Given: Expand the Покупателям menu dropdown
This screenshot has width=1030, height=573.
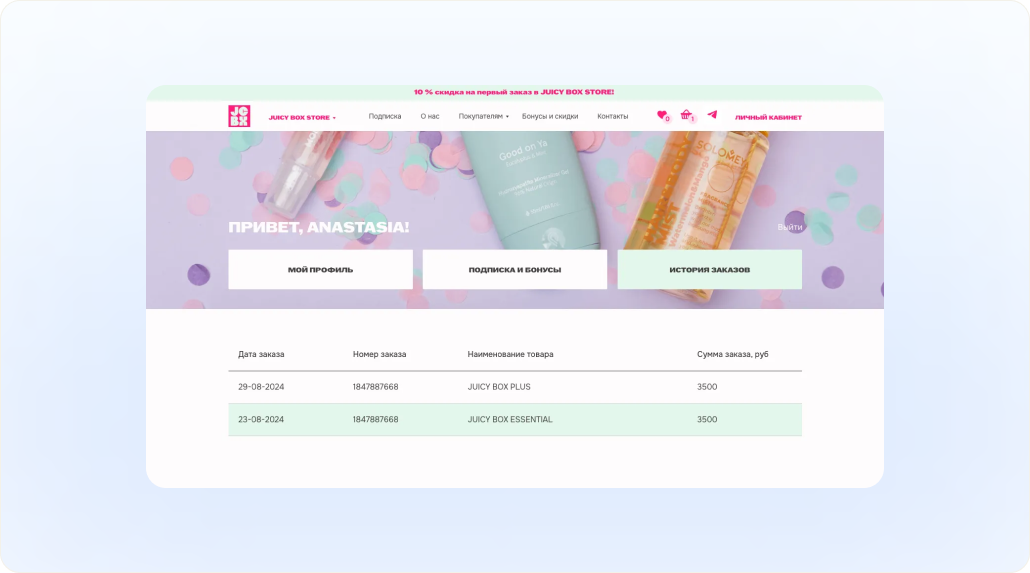Looking at the screenshot, I should pos(483,116).
